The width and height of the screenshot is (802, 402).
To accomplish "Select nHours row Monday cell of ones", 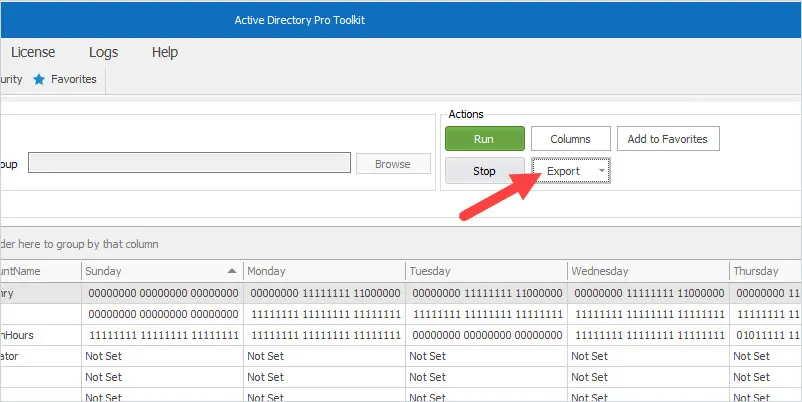I will 324,335.
